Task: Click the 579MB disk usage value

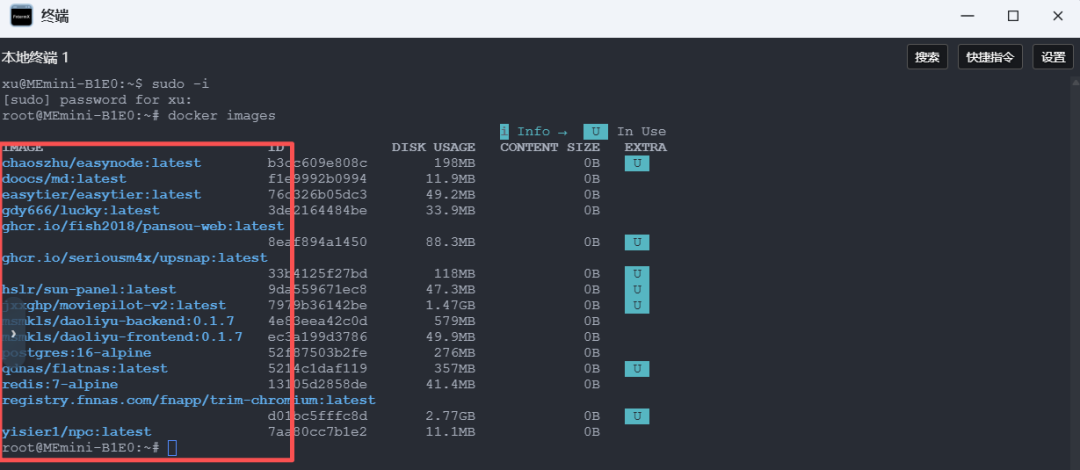Action: pos(455,321)
